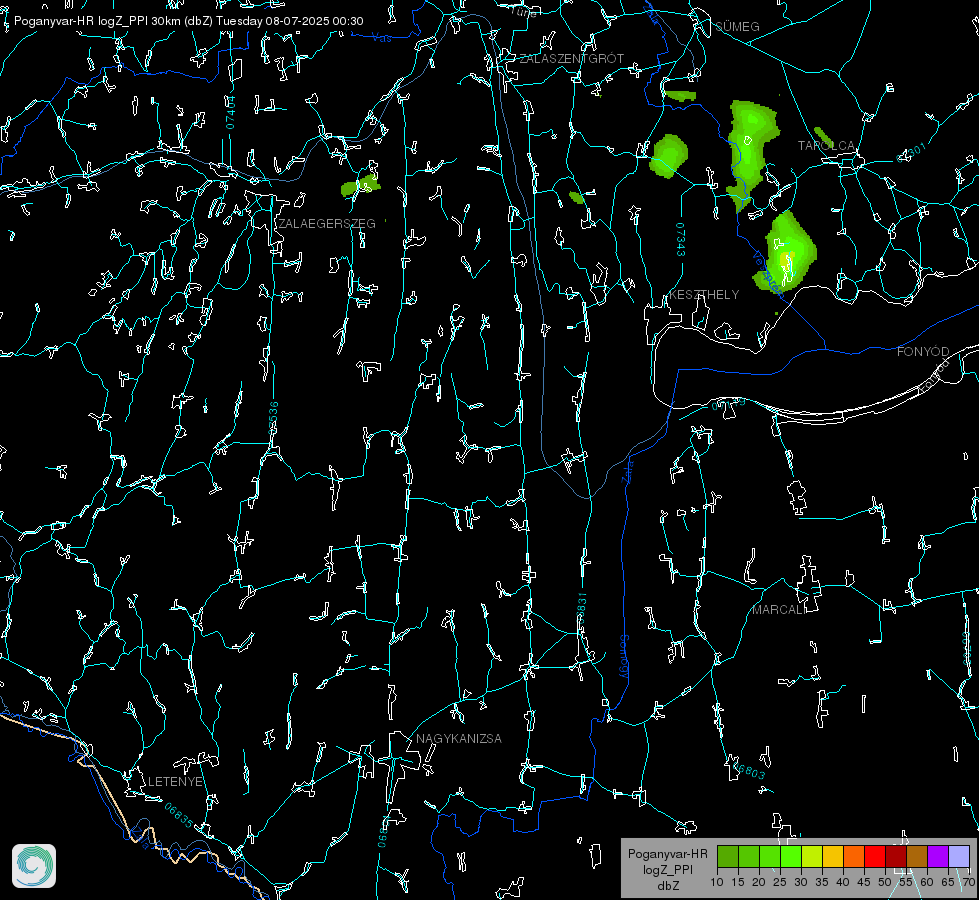
Task: Click the radar echo near Zalaegerszeg
Action: (x=361, y=186)
